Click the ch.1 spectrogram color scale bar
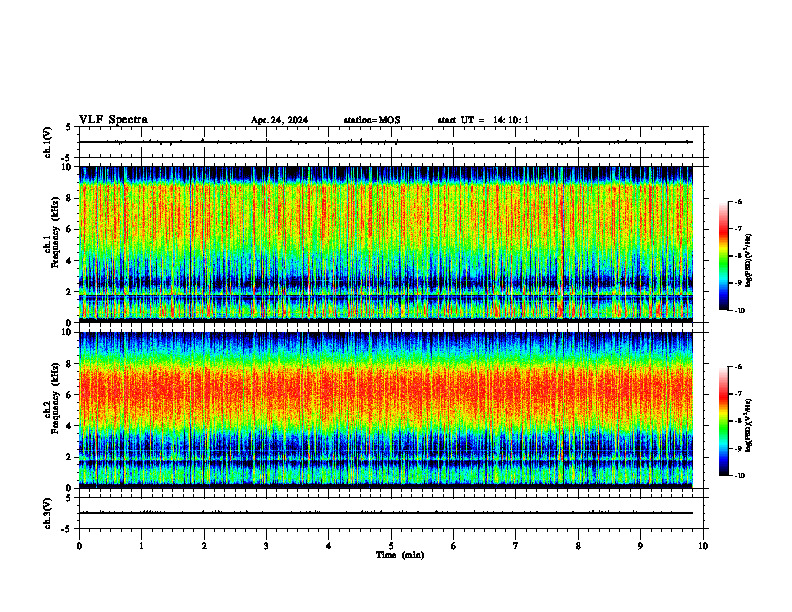792x612 pixels. [x=723, y=256]
